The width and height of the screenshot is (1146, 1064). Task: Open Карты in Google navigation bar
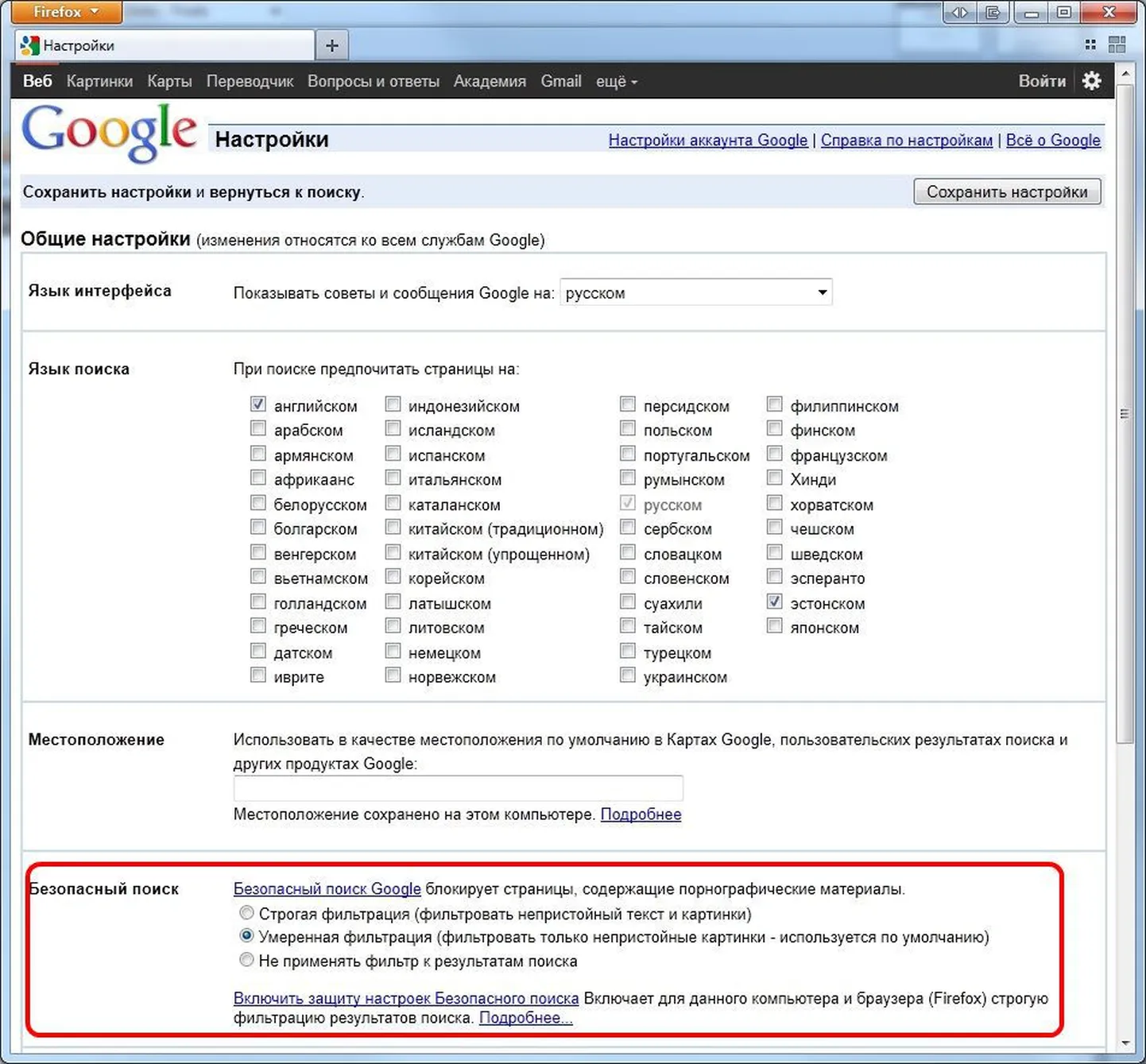coord(169,81)
